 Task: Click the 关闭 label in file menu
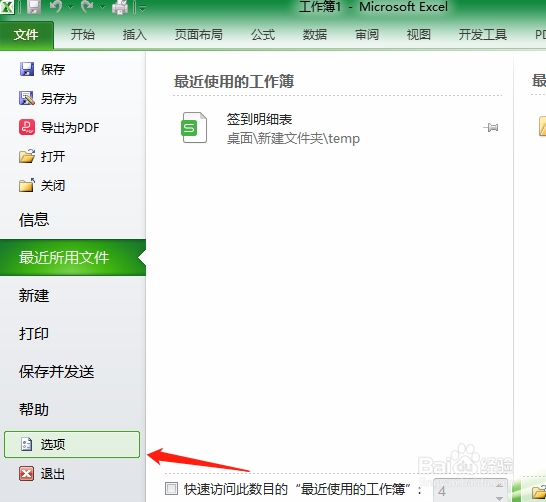[53, 186]
